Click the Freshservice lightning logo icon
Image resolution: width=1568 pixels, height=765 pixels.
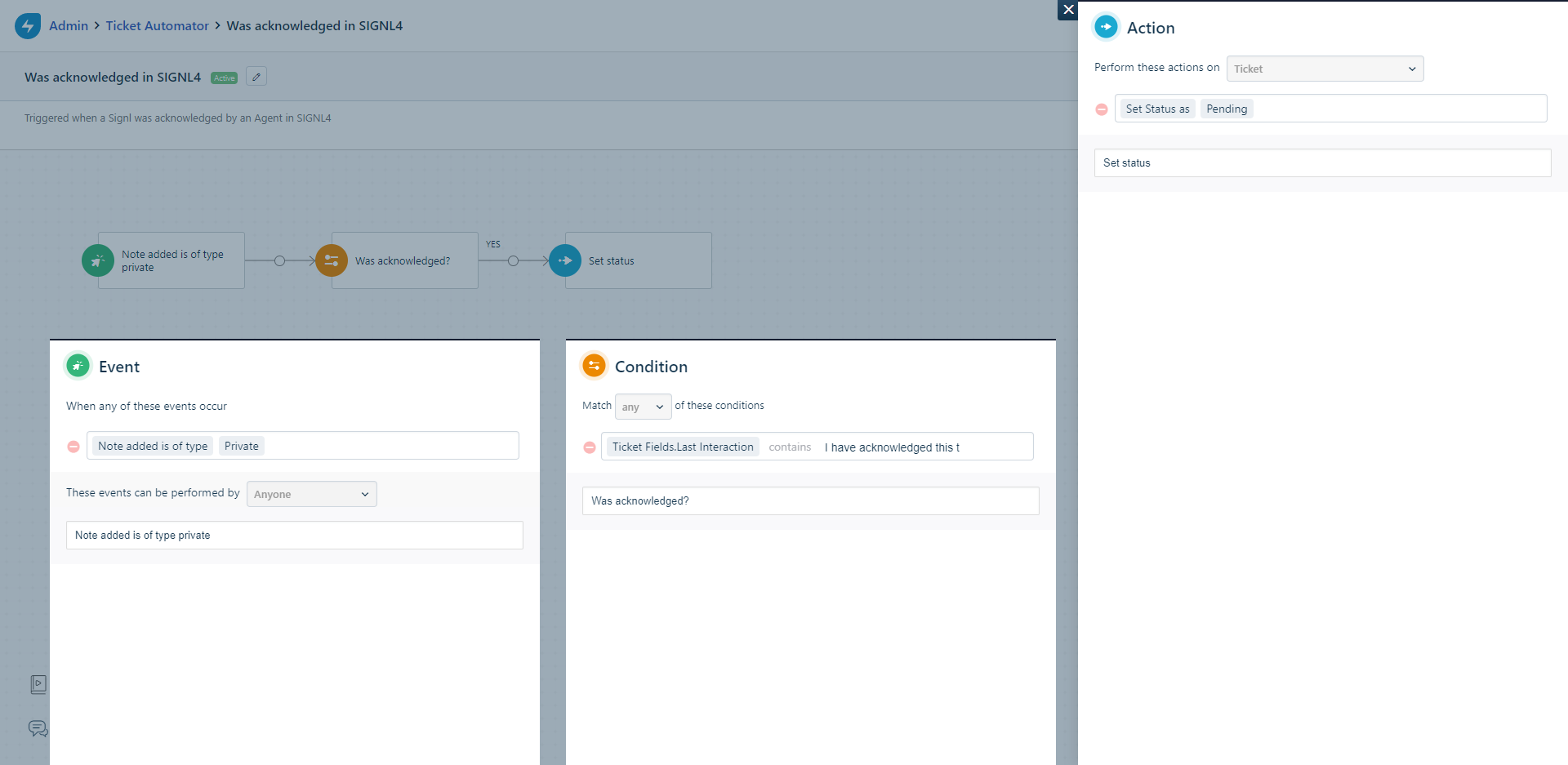[x=28, y=25]
